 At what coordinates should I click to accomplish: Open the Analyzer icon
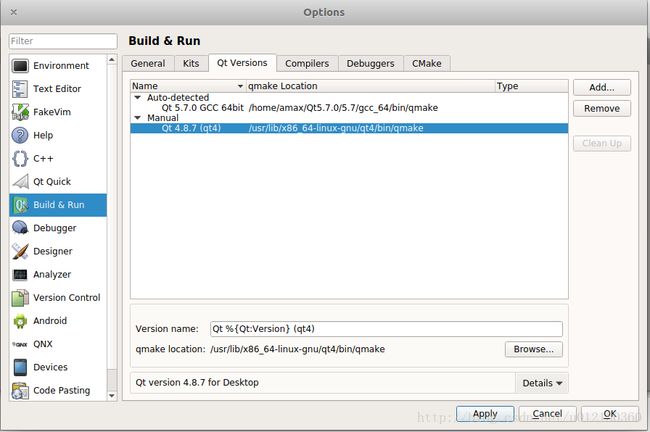tap(20, 274)
